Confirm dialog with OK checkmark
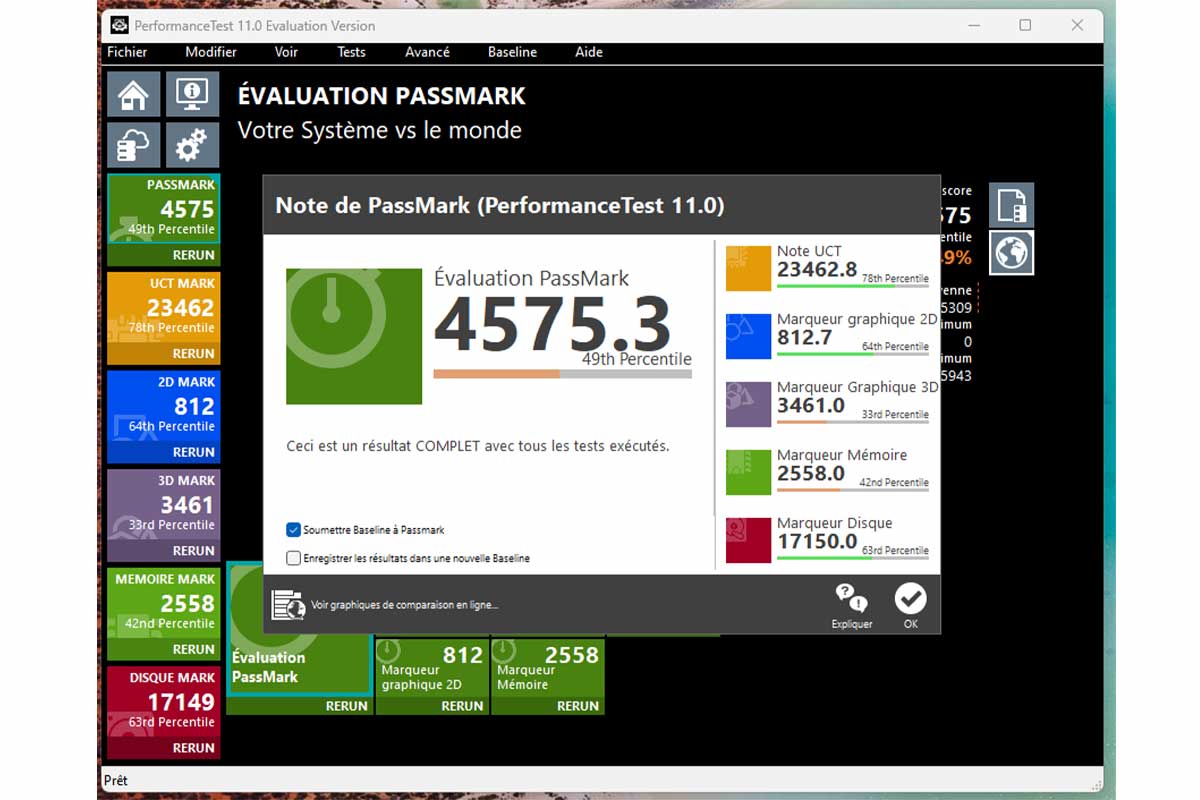 point(910,599)
